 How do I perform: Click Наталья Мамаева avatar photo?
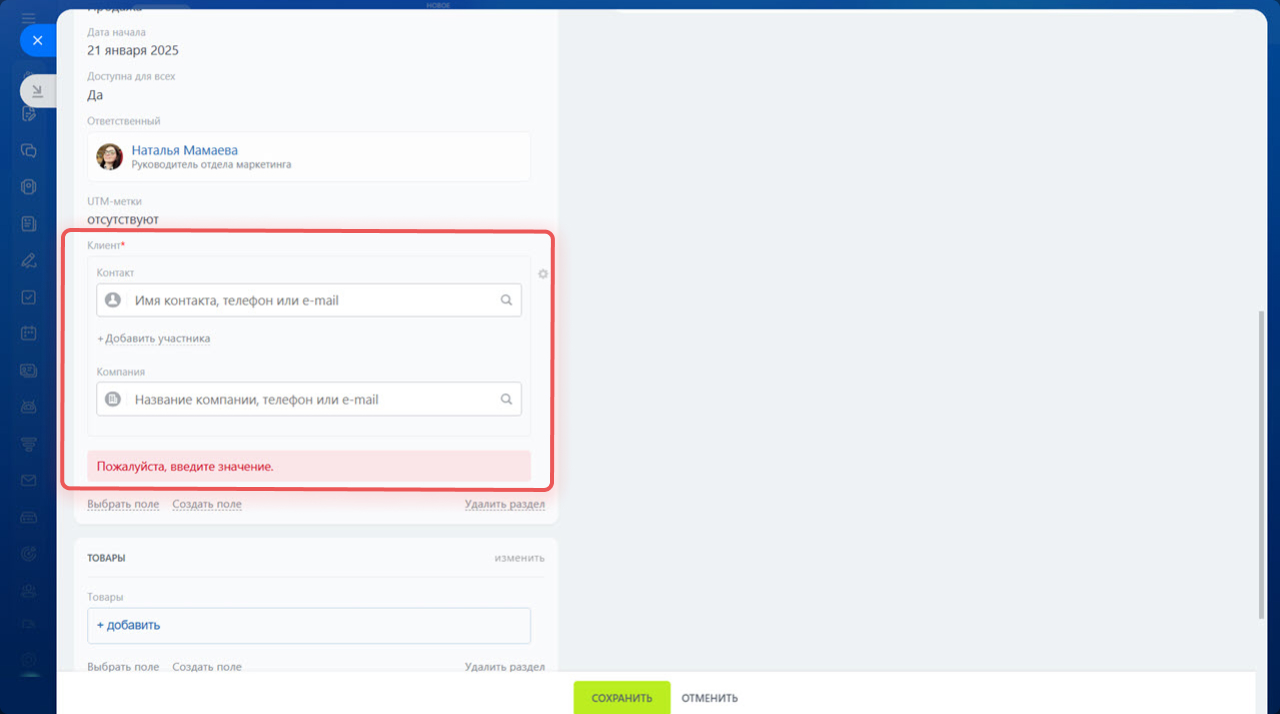[x=109, y=157]
